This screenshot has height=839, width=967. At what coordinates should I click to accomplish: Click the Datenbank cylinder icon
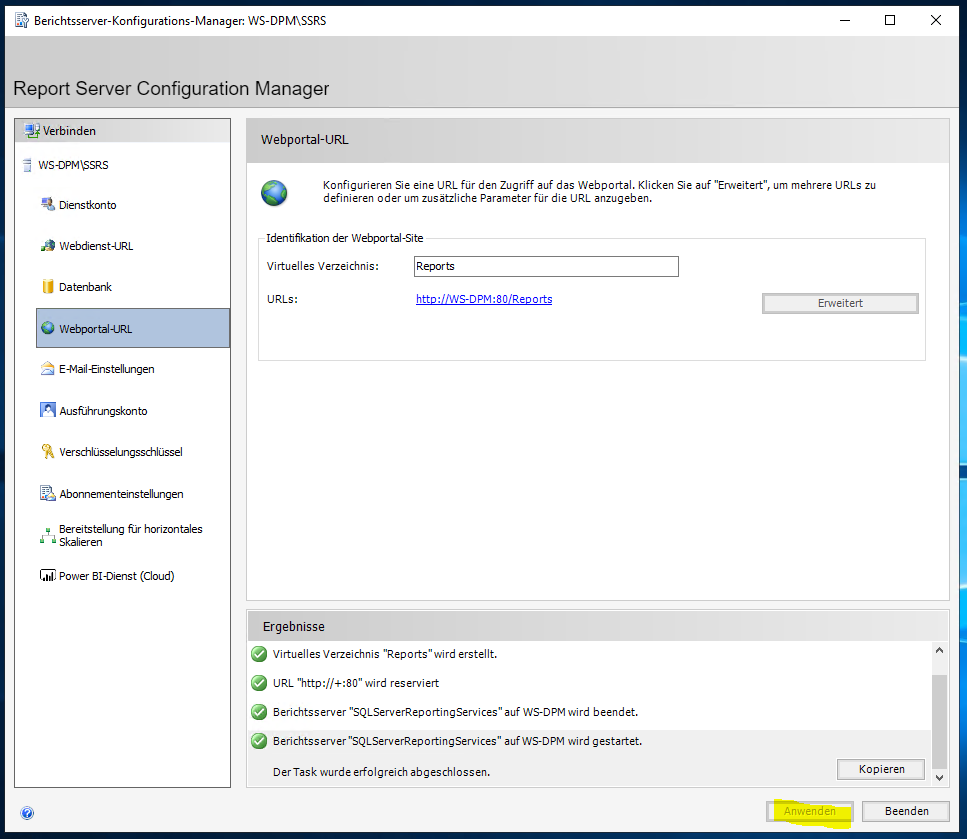click(x=47, y=286)
